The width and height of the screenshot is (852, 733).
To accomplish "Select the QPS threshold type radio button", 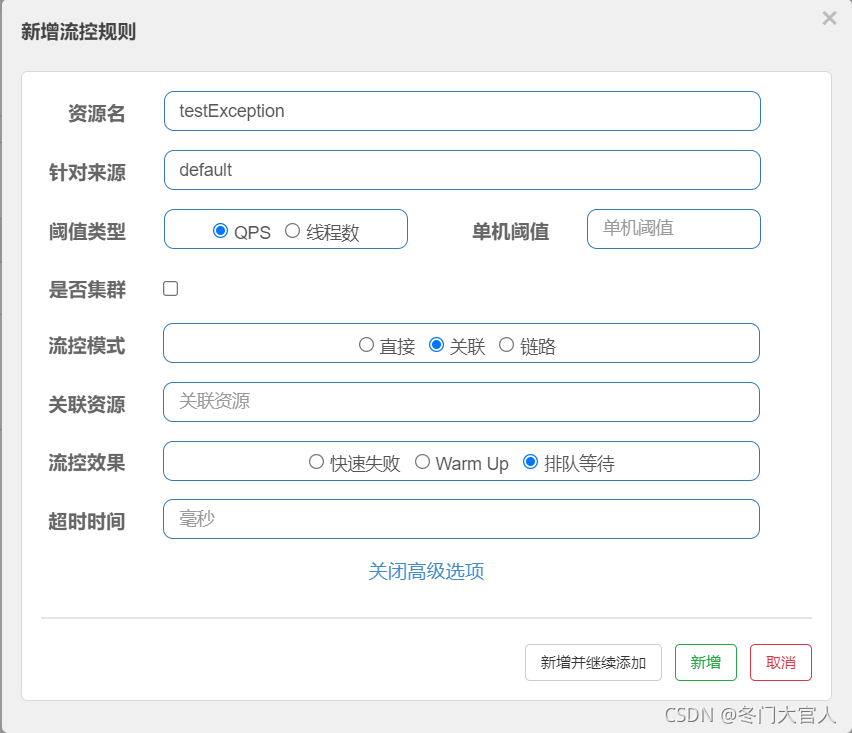I will [222, 231].
